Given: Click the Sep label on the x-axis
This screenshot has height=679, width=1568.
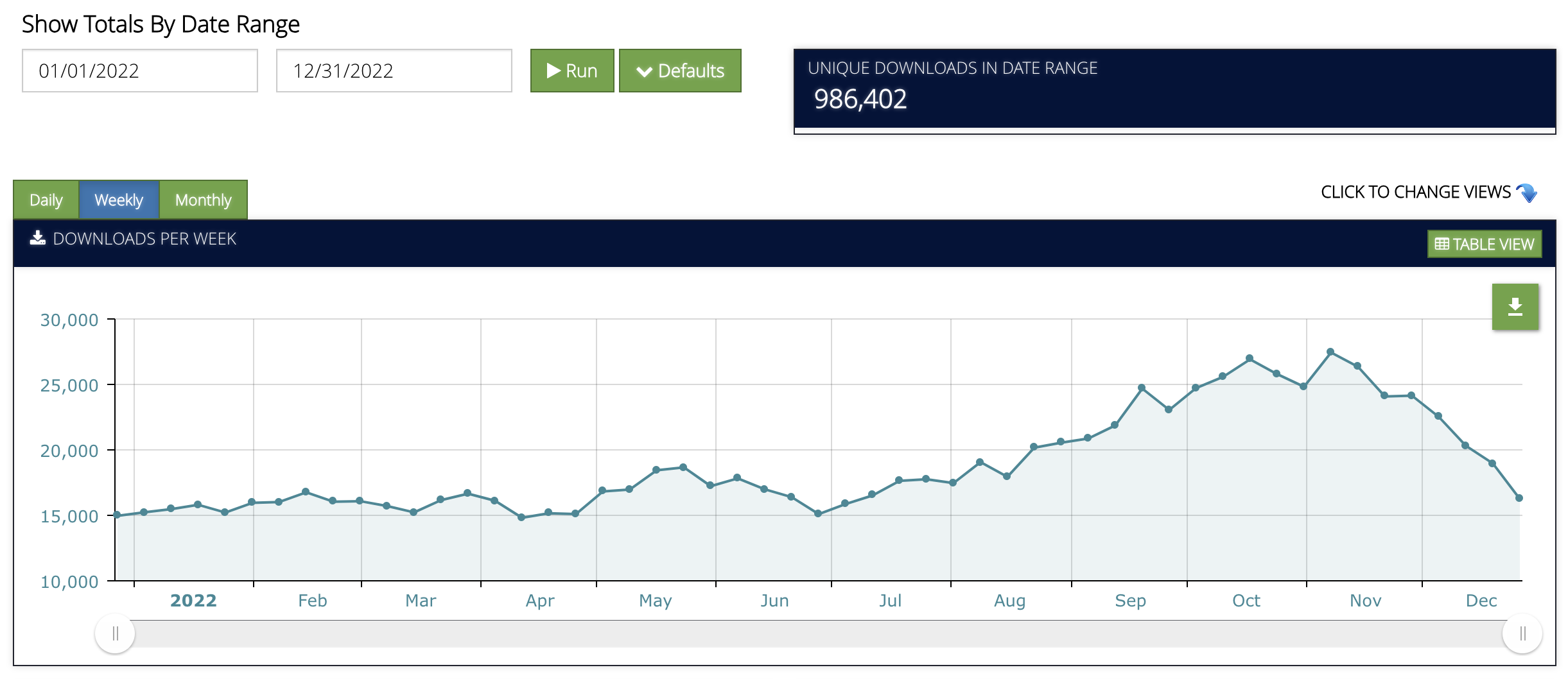Looking at the screenshot, I should pyautogui.click(x=1130, y=601).
